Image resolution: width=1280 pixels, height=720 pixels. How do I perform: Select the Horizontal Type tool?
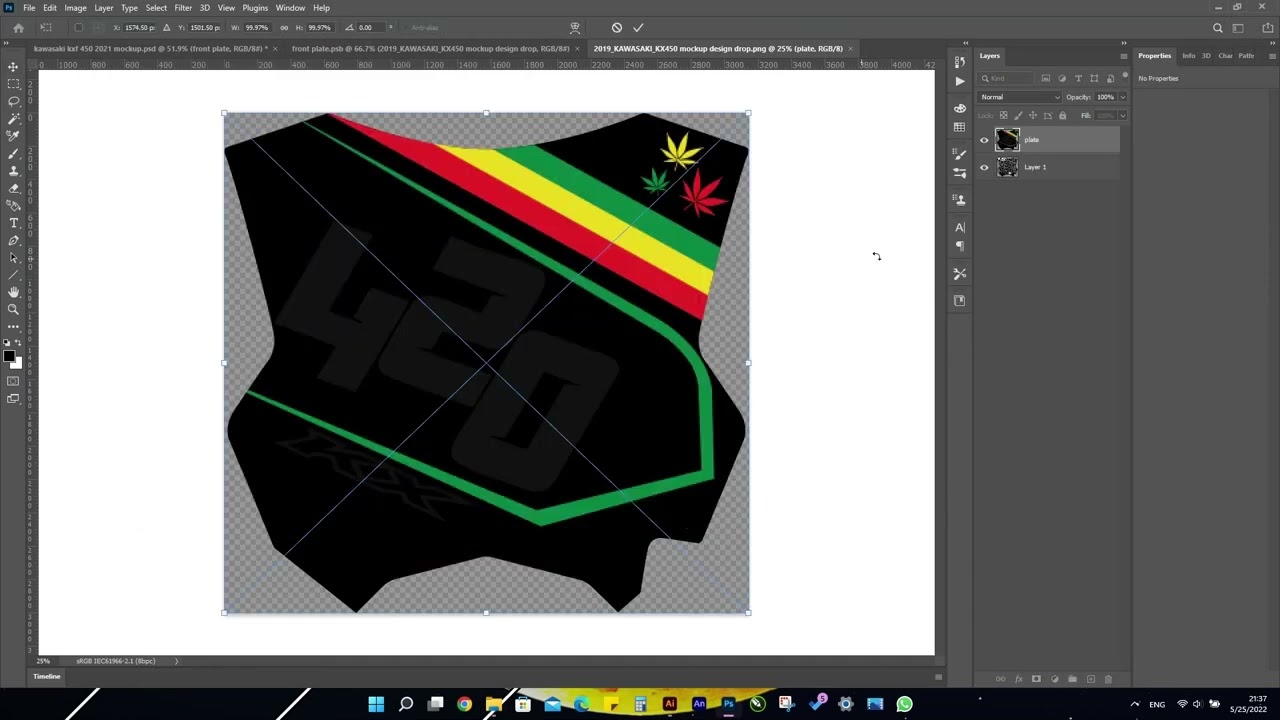click(14, 223)
